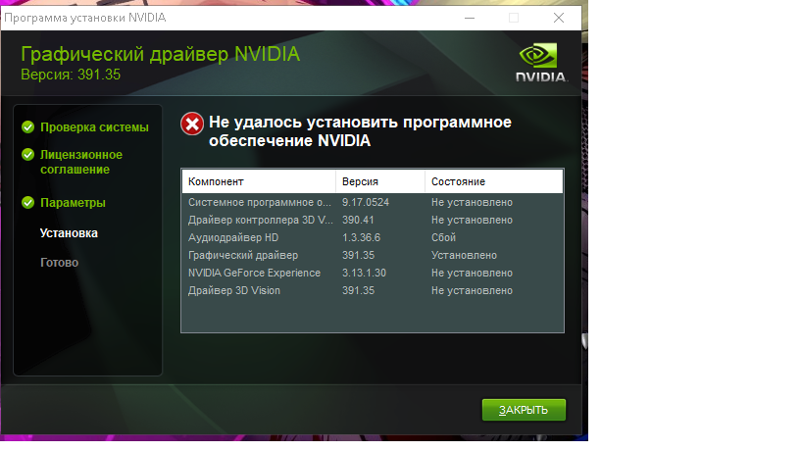Click version 390.41 cell
Image resolution: width=800 pixels, height=451 pixels.
point(358,220)
